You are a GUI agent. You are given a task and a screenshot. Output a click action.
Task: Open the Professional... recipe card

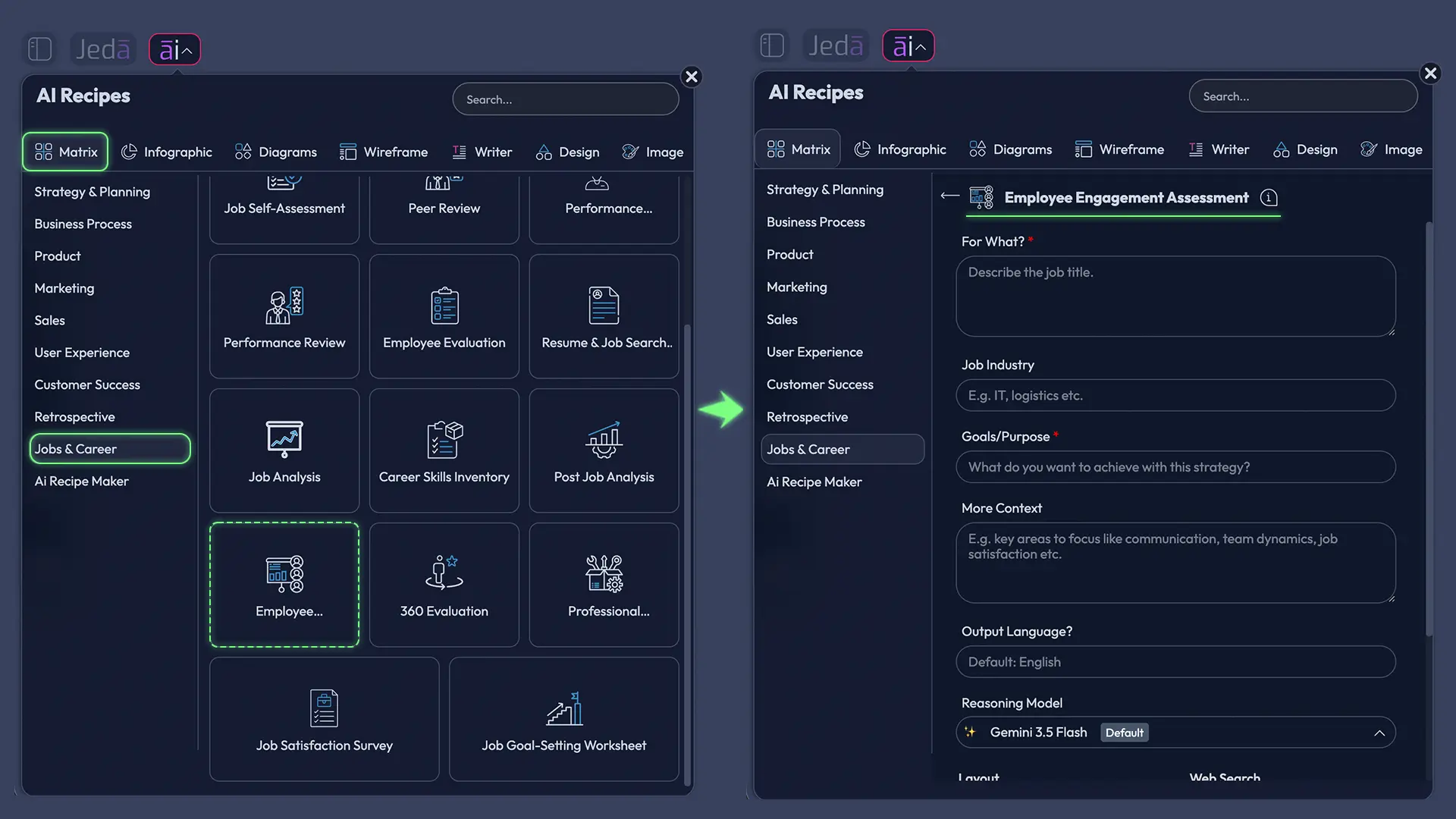(x=604, y=585)
